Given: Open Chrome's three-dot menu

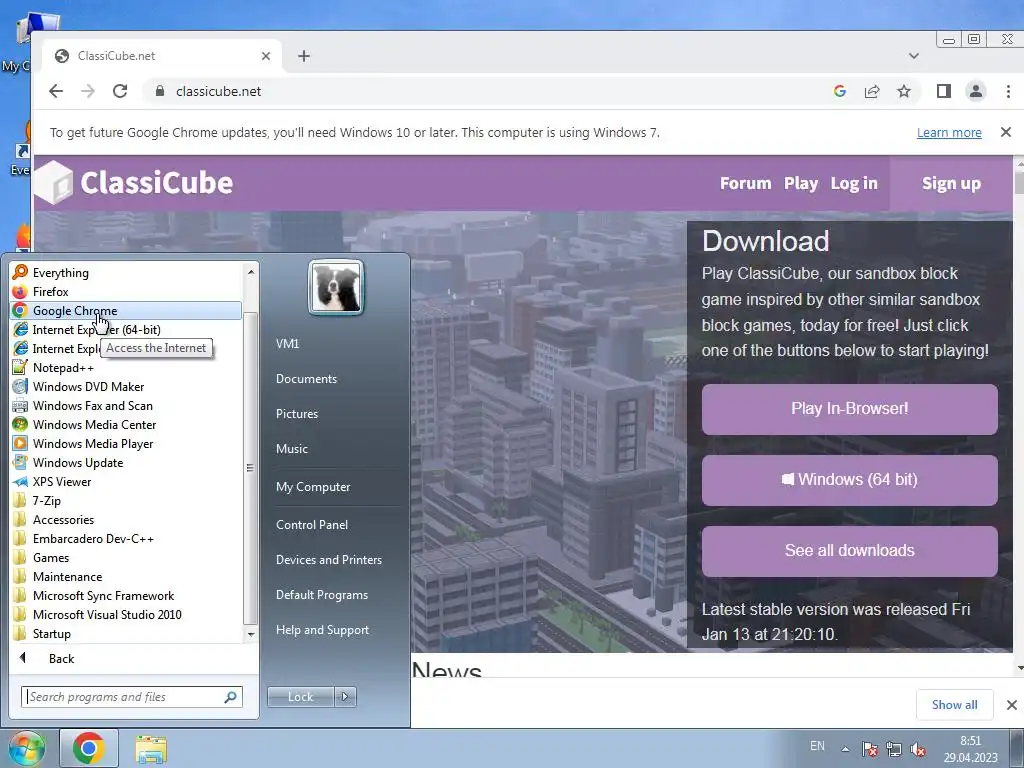Looking at the screenshot, I should 1008,91.
